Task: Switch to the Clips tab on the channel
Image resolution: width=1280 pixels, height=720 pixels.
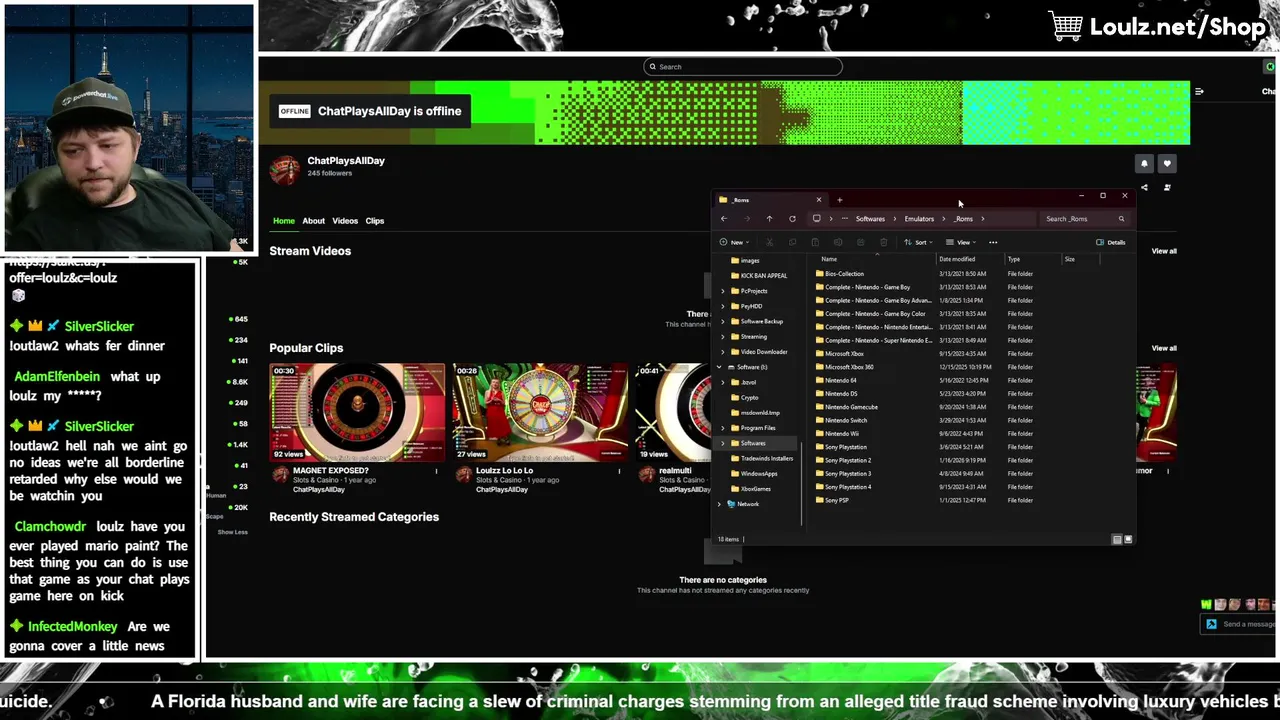Action: pyautogui.click(x=375, y=221)
